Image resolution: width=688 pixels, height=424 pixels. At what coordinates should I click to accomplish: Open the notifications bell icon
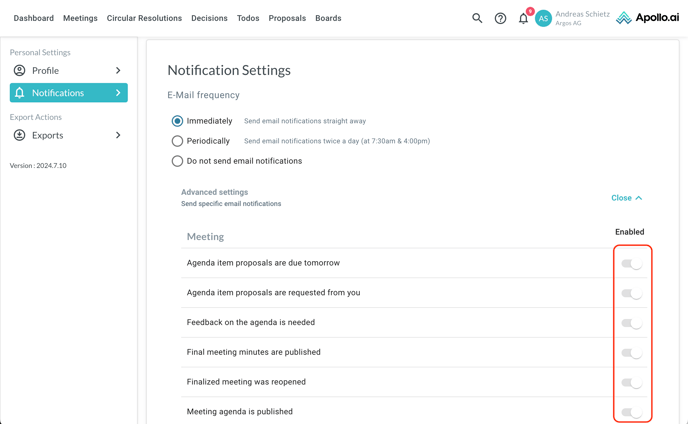point(523,18)
